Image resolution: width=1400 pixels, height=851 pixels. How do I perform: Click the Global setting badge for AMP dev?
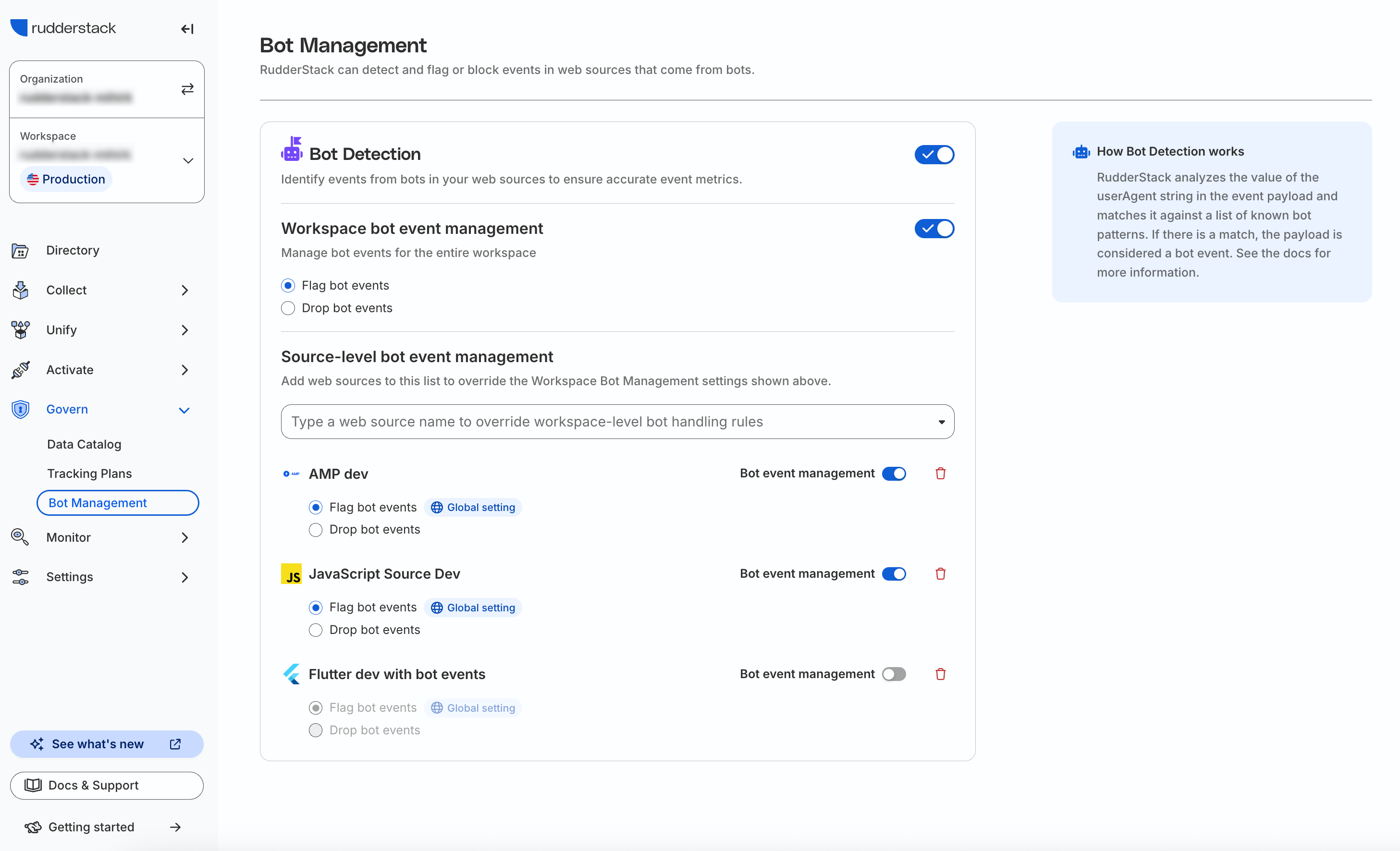click(473, 507)
